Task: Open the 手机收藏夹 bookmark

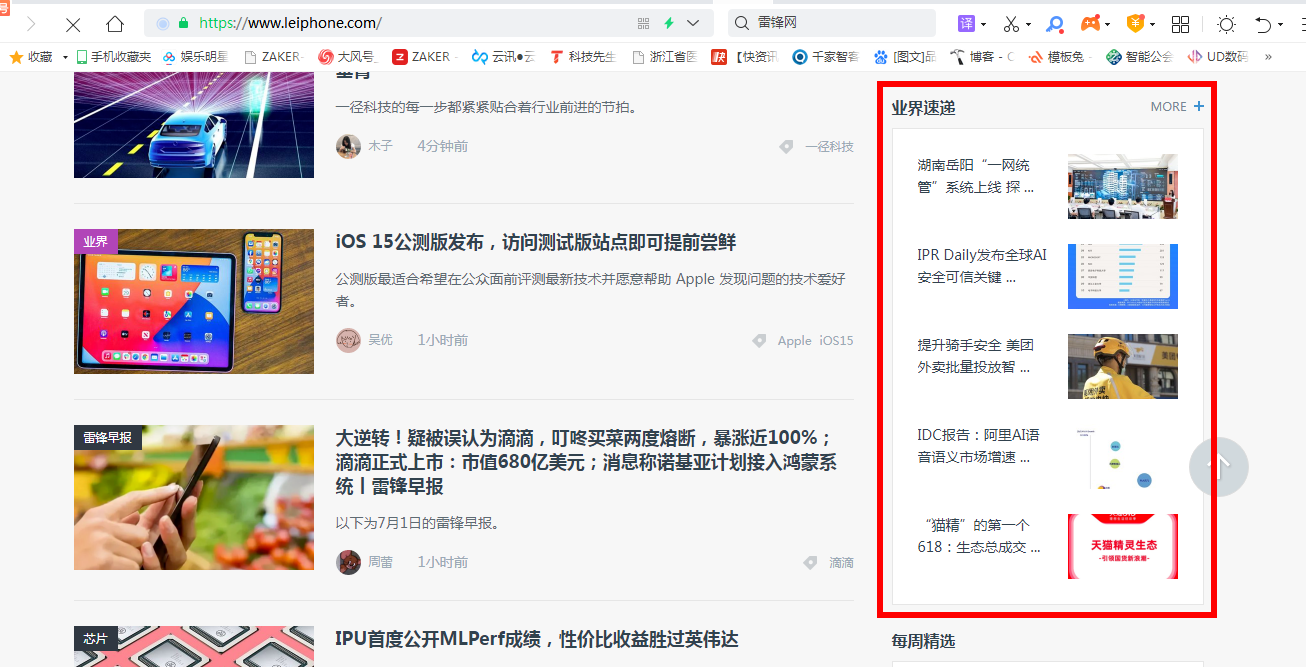Action: (x=114, y=57)
